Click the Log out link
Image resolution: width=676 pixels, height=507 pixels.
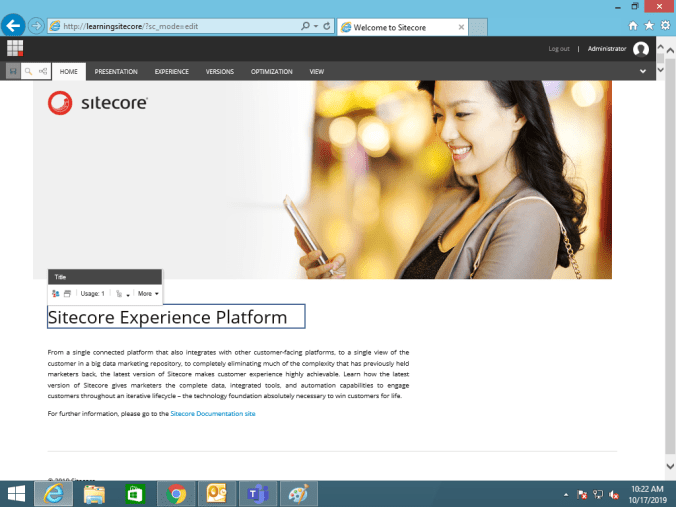pyautogui.click(x=559, y=49)
